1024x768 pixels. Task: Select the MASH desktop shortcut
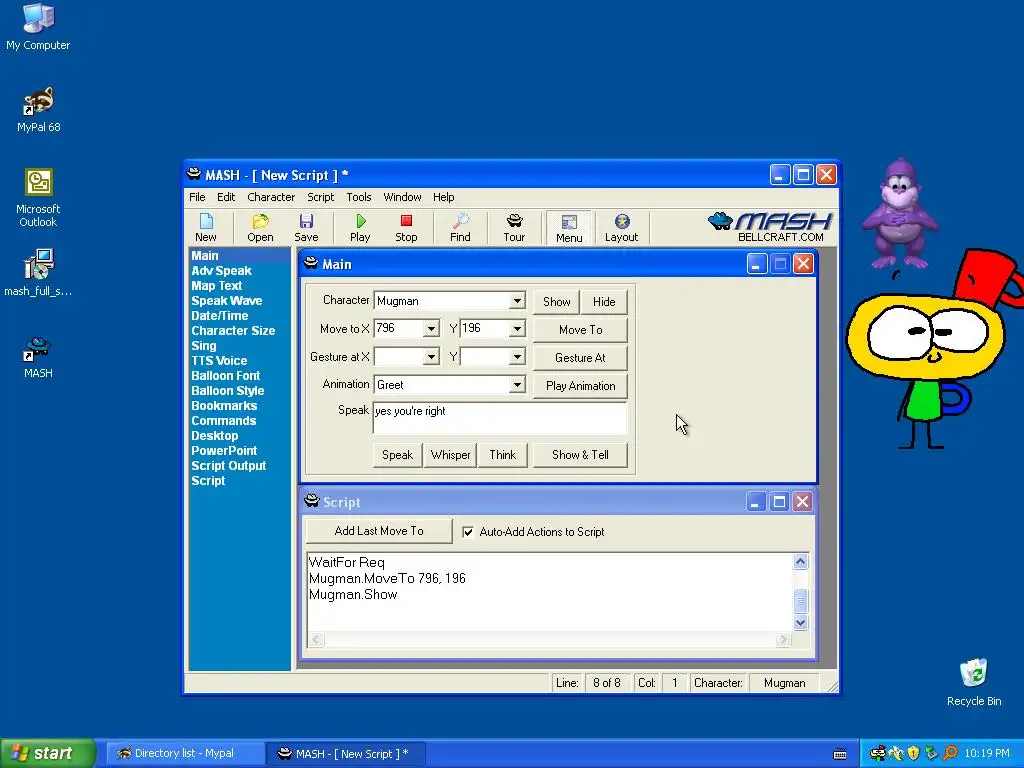[x=38, y=357]
